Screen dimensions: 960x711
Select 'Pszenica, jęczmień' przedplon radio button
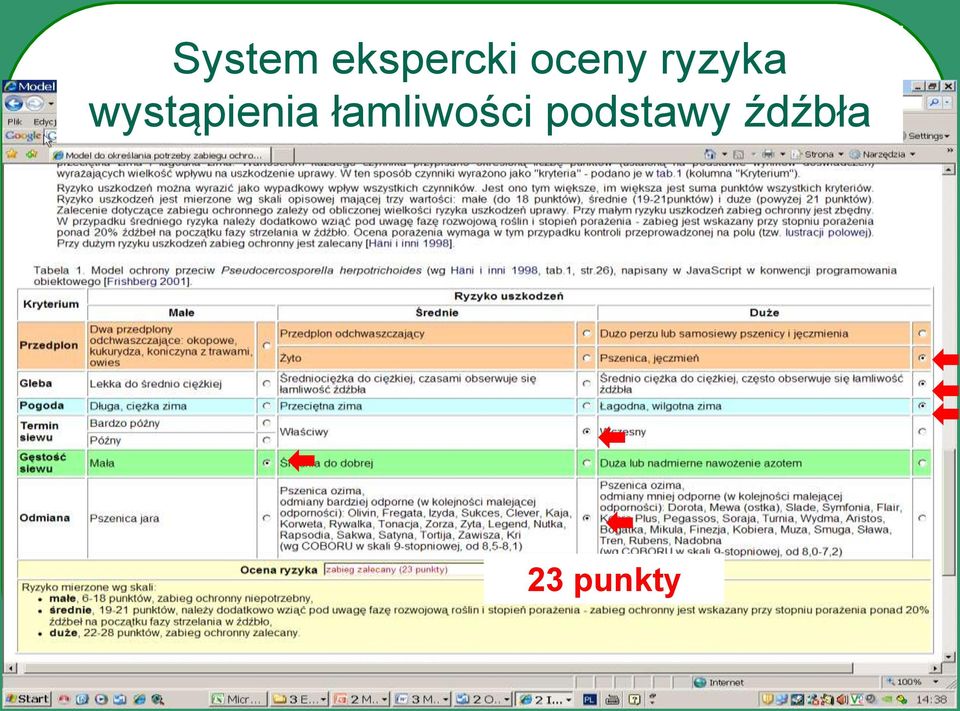tap(922, 358)
